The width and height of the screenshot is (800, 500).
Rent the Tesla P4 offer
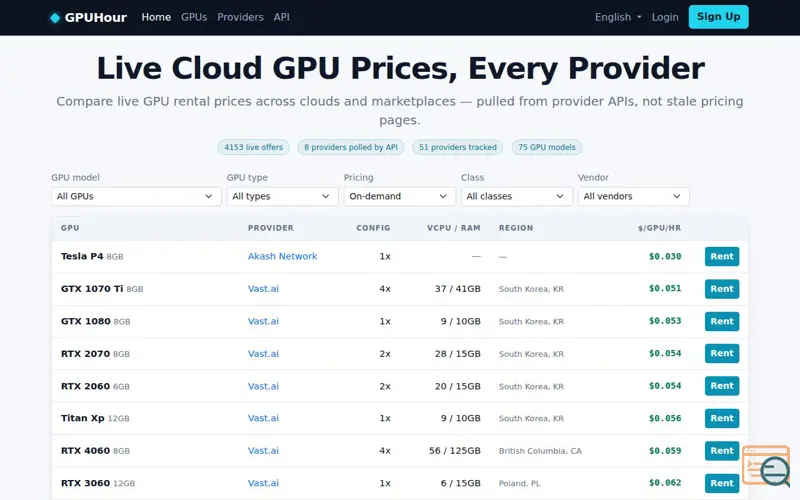(722, 257)
